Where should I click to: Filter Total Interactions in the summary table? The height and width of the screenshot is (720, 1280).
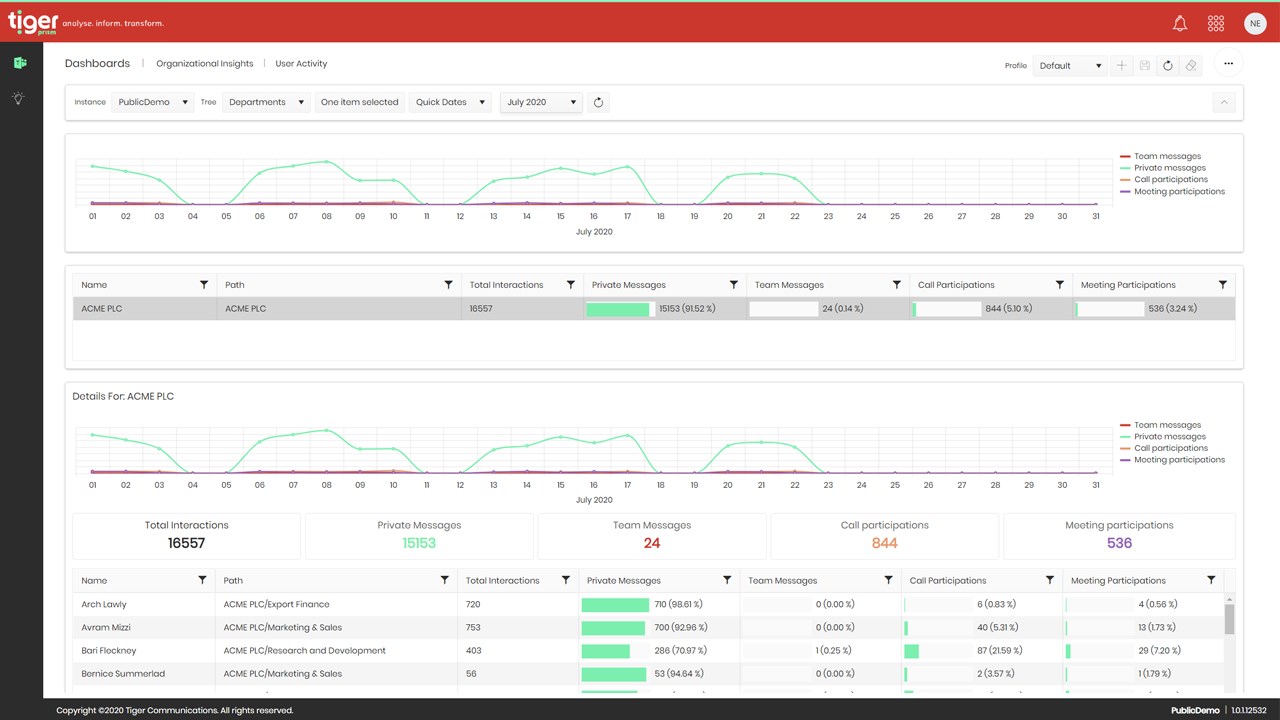[571, 285]
